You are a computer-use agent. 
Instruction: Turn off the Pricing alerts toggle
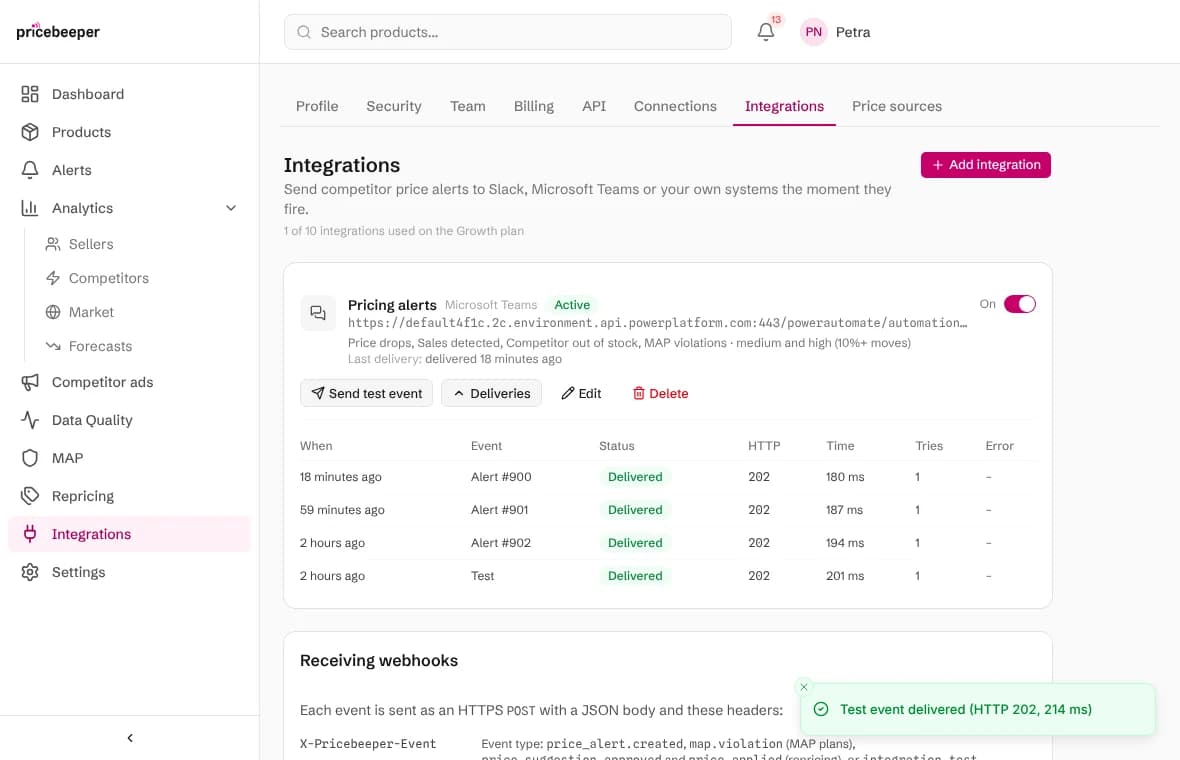tap(1020, 304)
